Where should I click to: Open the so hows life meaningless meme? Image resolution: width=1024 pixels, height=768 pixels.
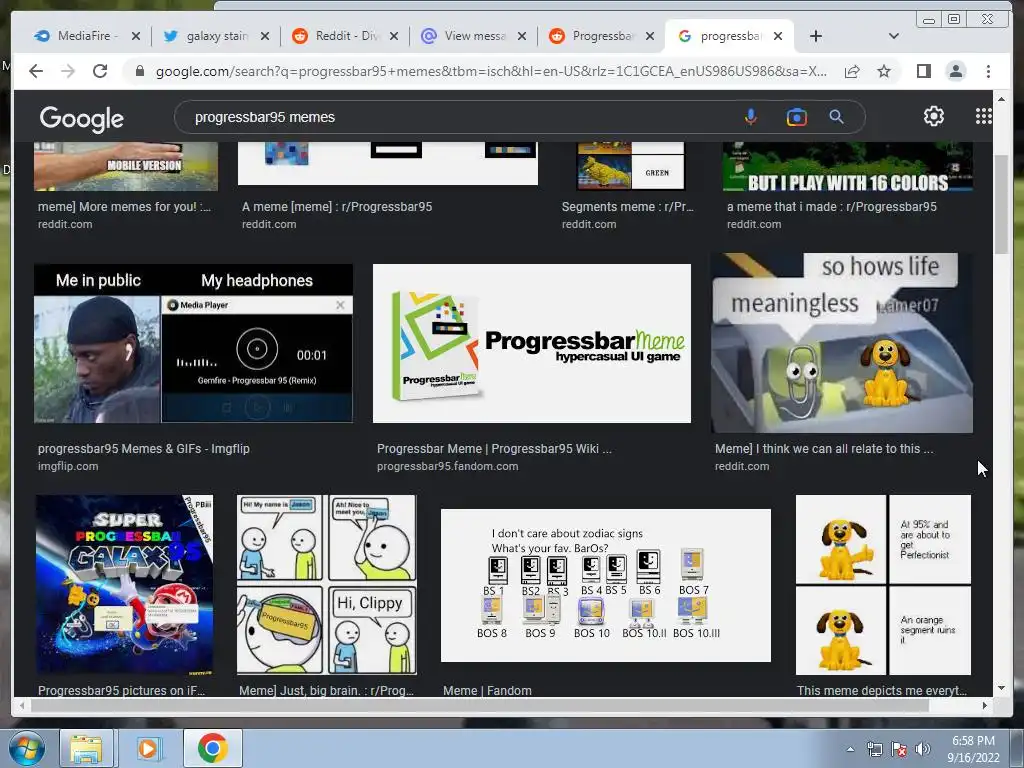842,343
